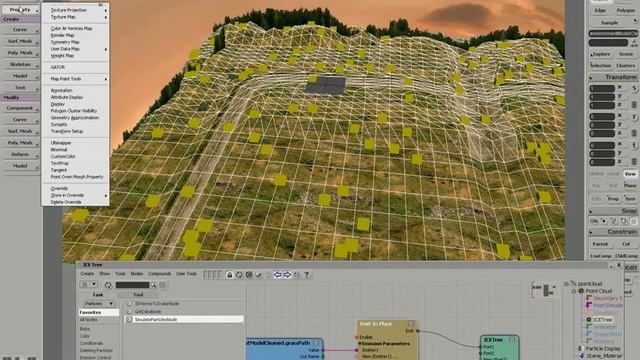Click the icon after the forward arrow

point(297,275)
